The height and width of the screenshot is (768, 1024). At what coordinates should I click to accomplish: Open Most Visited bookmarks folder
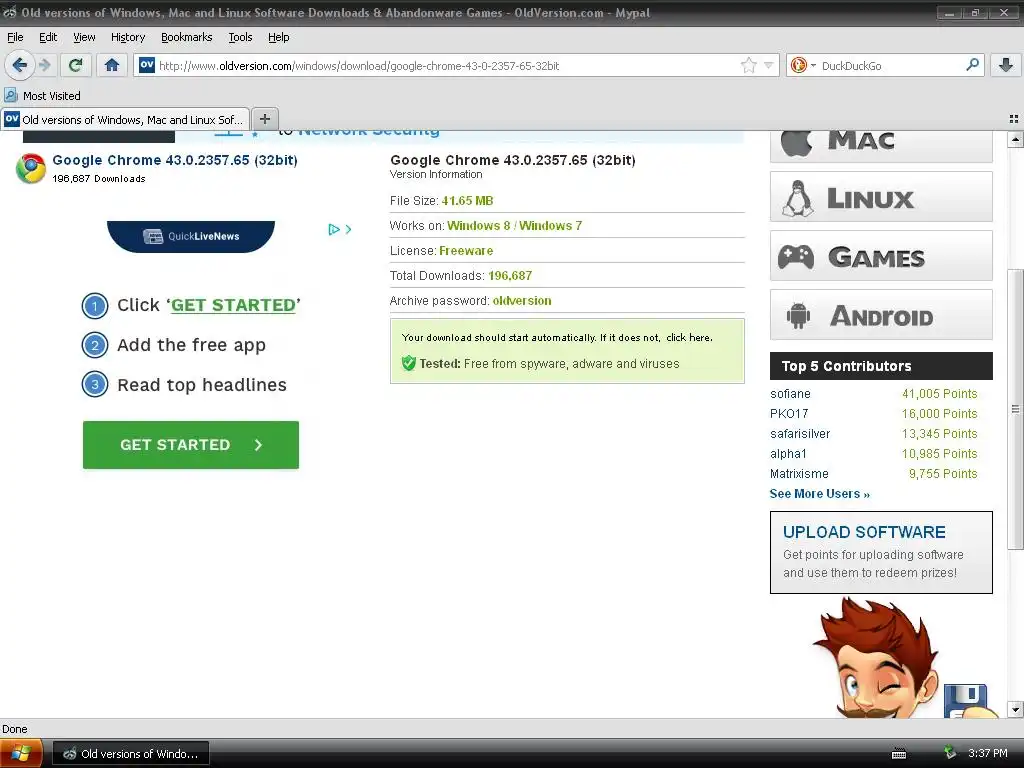42,95
